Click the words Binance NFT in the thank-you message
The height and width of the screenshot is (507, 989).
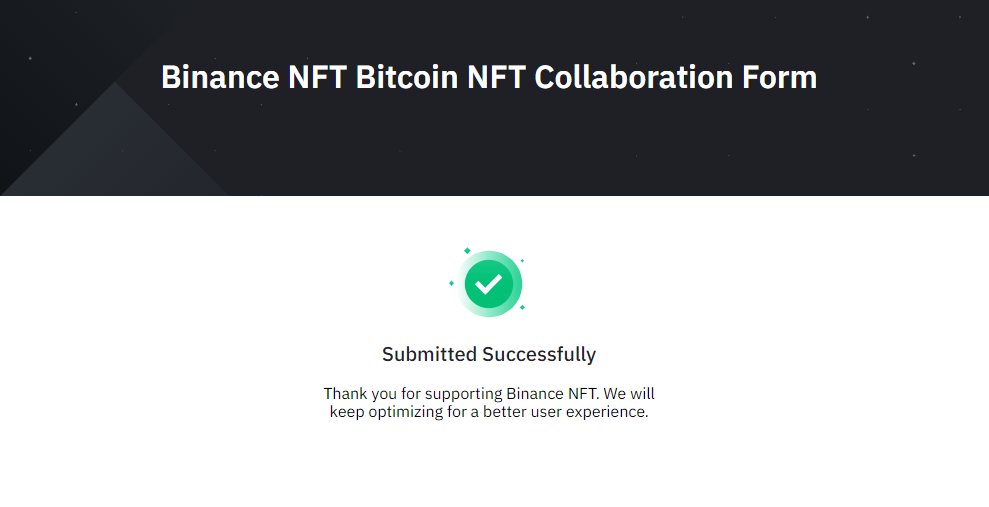pyautogui.click(x=551, y=393)
